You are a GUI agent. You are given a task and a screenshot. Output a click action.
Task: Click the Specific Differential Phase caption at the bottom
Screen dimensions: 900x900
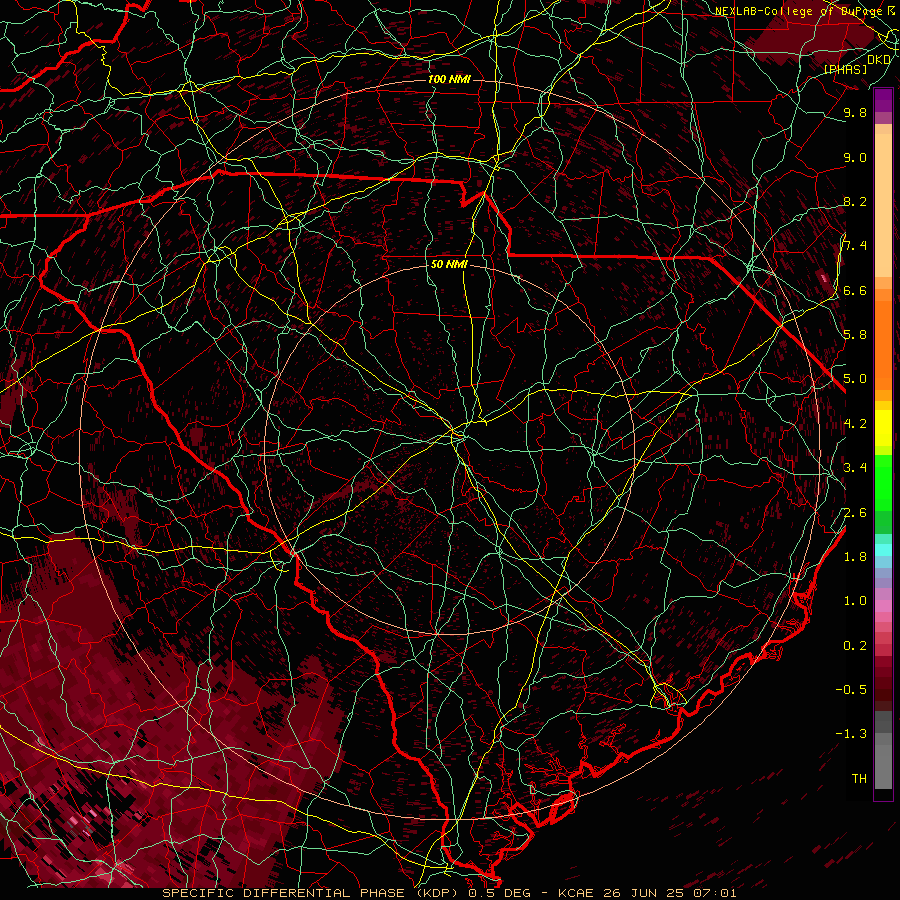pyautogui.click(x=449, y=893)
